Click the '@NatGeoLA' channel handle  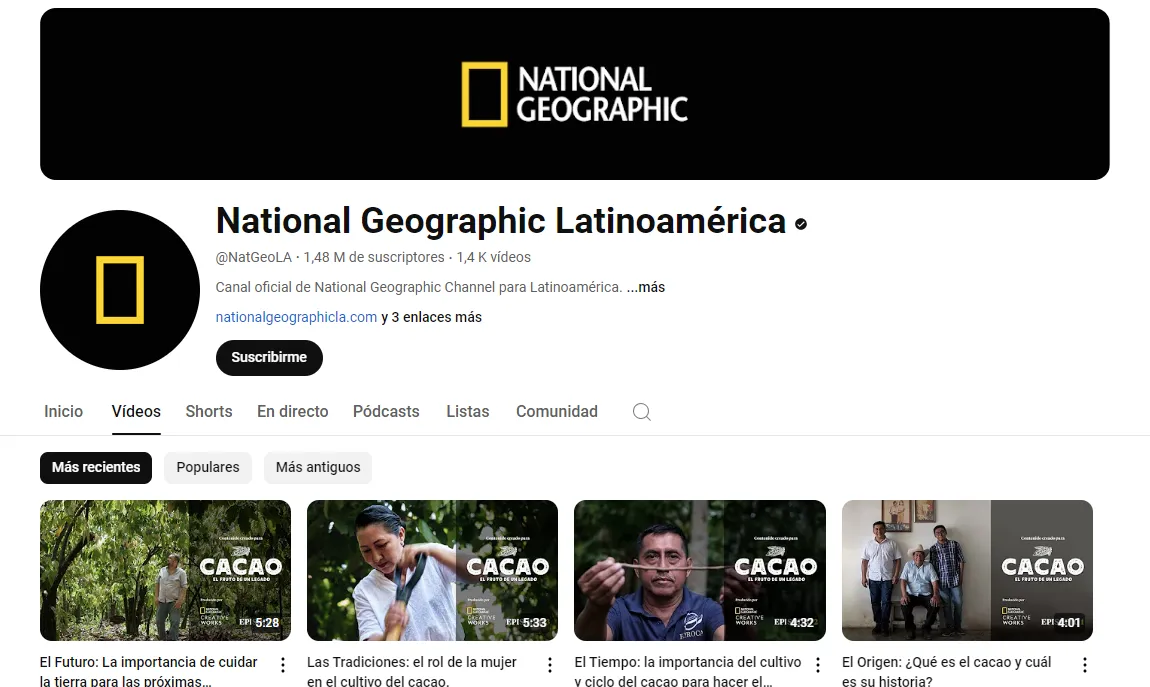point(253,257)
